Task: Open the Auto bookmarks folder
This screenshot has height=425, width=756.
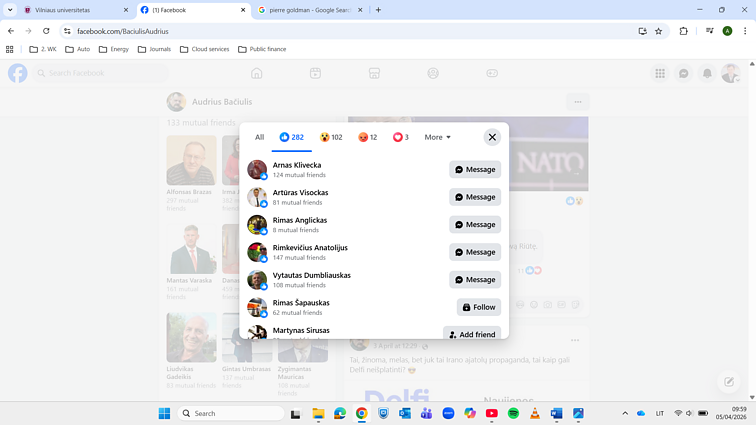Action: click(78, 49)
